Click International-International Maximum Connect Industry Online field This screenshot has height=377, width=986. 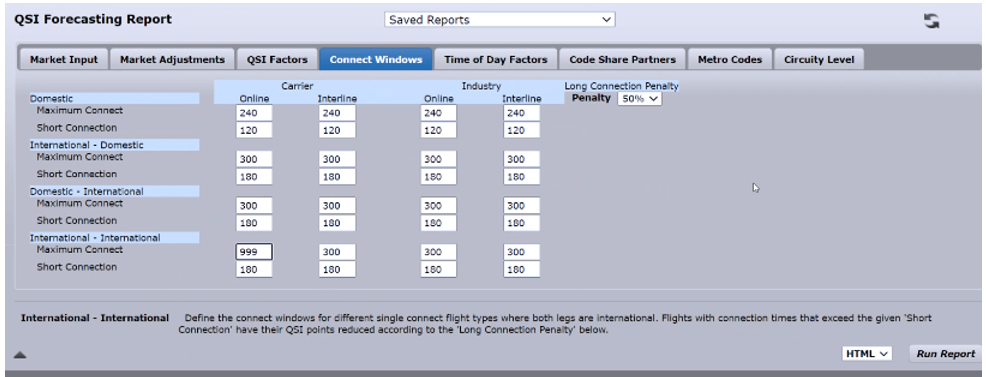point(438,252)
